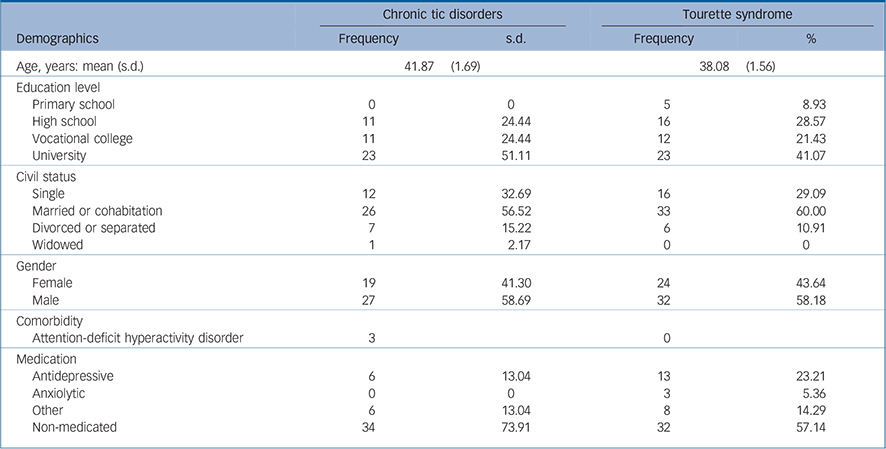Click the 'Antidepressive' row label
This screenshot has height=449, width=886.
coord(73,376)
